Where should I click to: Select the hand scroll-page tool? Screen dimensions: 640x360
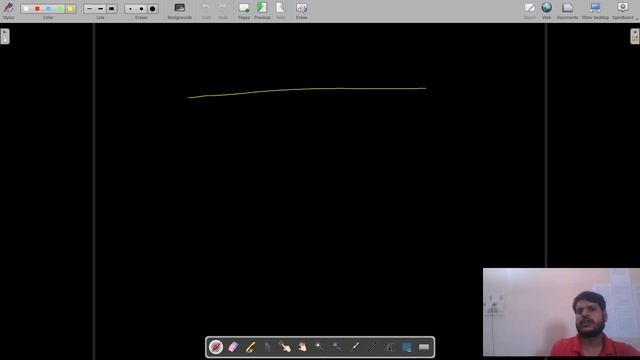302,347
